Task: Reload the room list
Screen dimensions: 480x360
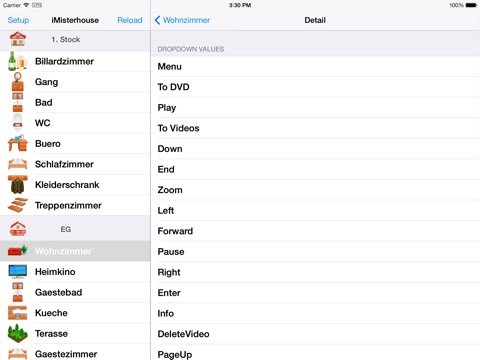Action: click(x=130, y=20)
